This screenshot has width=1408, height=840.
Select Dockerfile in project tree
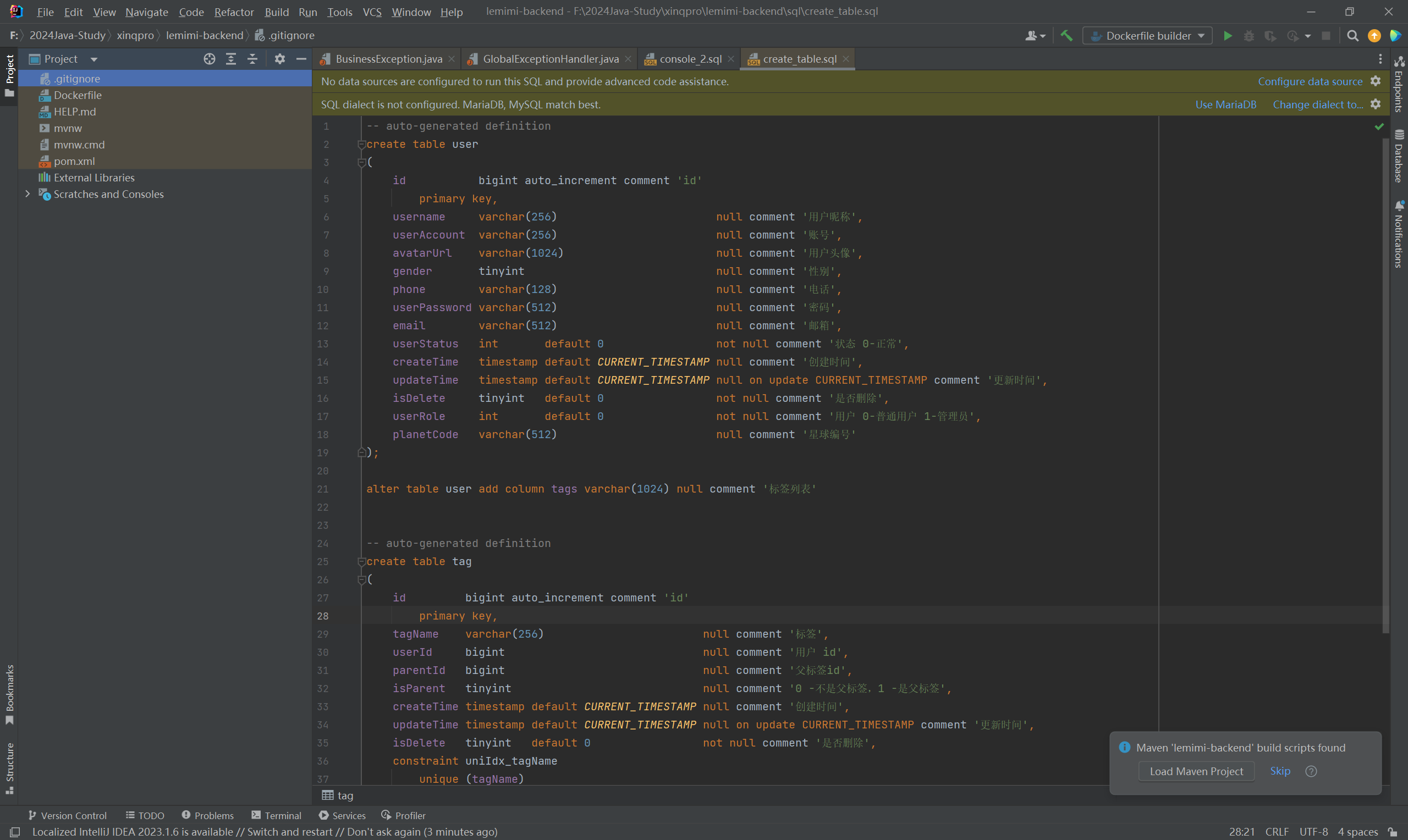78,95
